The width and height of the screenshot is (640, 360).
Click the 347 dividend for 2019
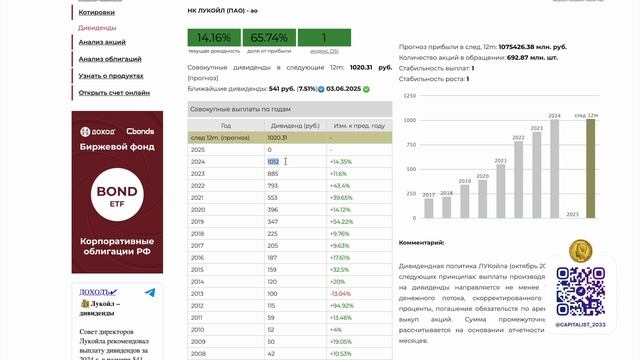[273, 222]
